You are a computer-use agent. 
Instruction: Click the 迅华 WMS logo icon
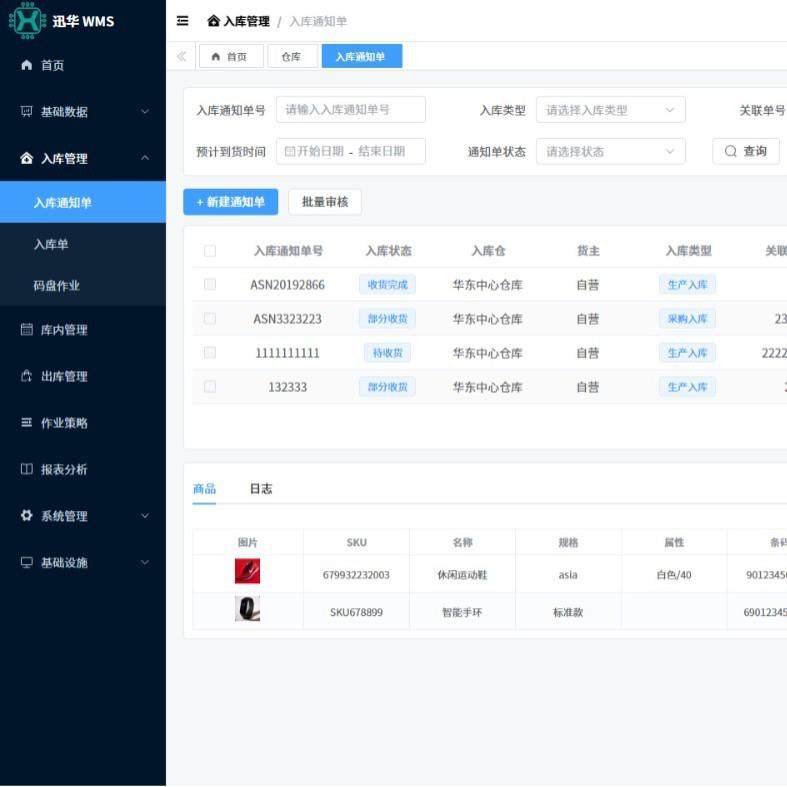27,21
